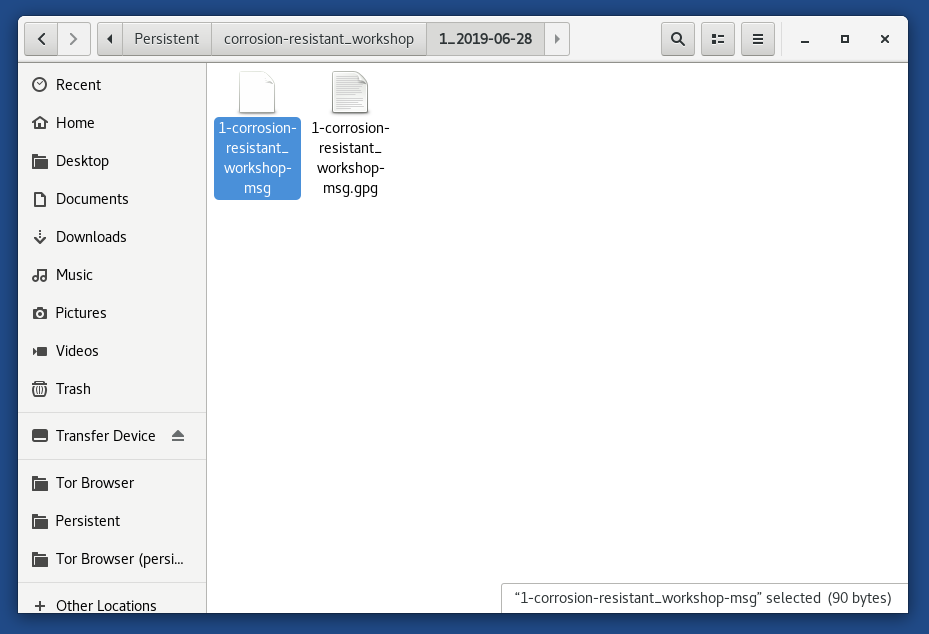Screen dimensions: 929x634
Task: Open the Tor Browser bookmark
Action: [112, 483]
